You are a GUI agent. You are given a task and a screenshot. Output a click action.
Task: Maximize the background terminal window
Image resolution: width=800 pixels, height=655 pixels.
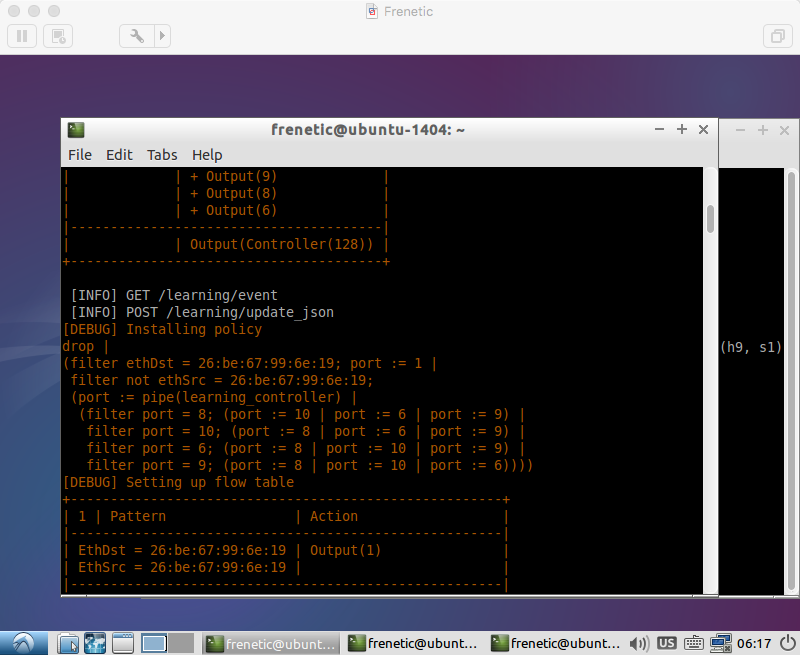tap(763, 131)
